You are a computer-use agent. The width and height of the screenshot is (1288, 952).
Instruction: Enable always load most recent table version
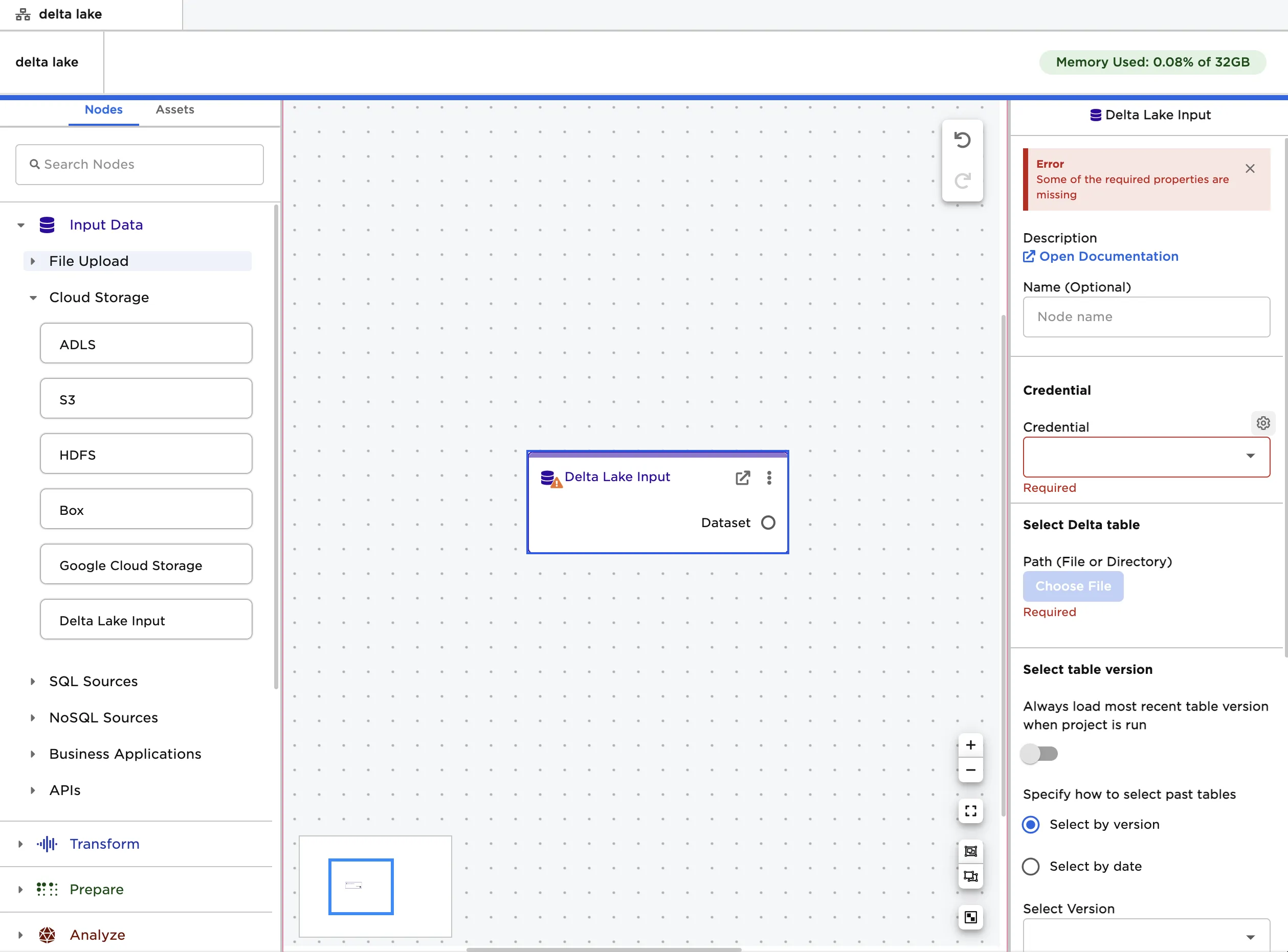click(x=1038, y=754)
